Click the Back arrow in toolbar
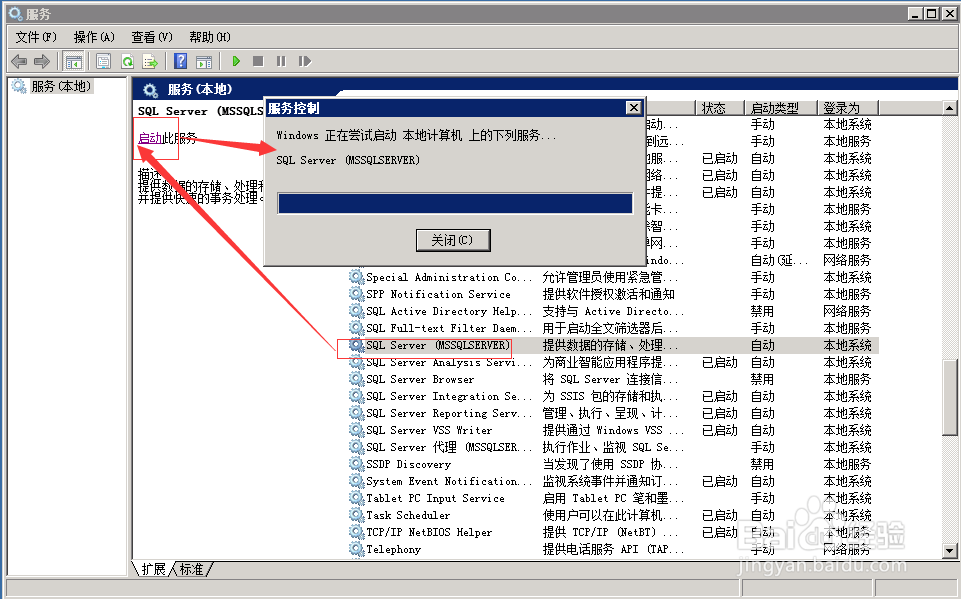 tap(20, 61)
